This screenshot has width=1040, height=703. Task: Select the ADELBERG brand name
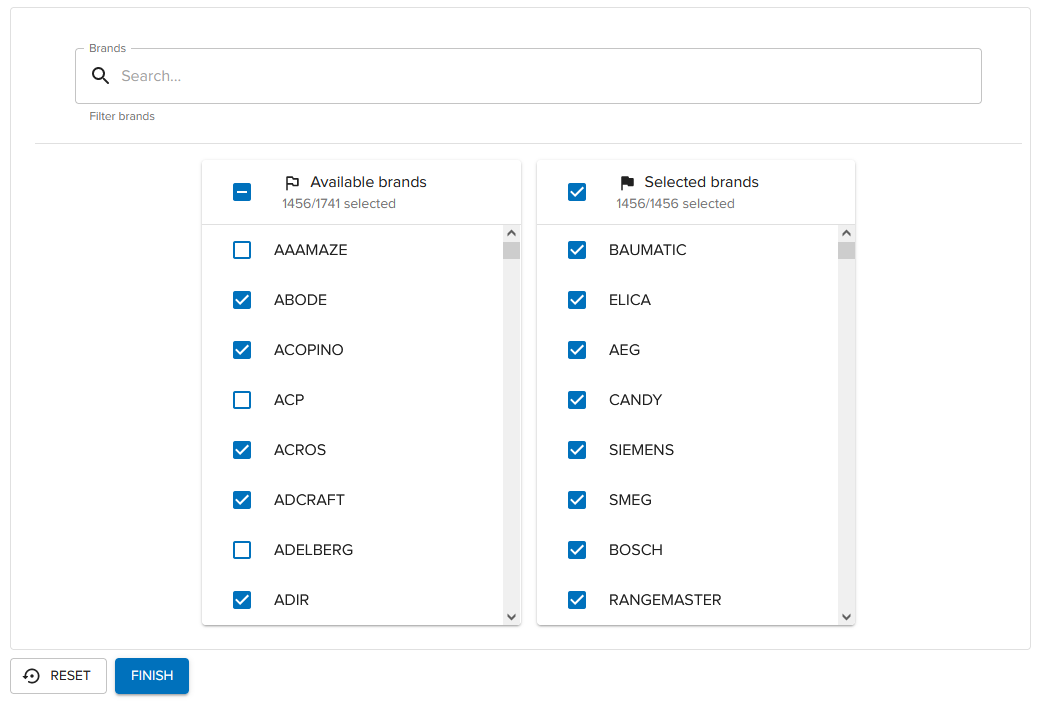[313, 550]
